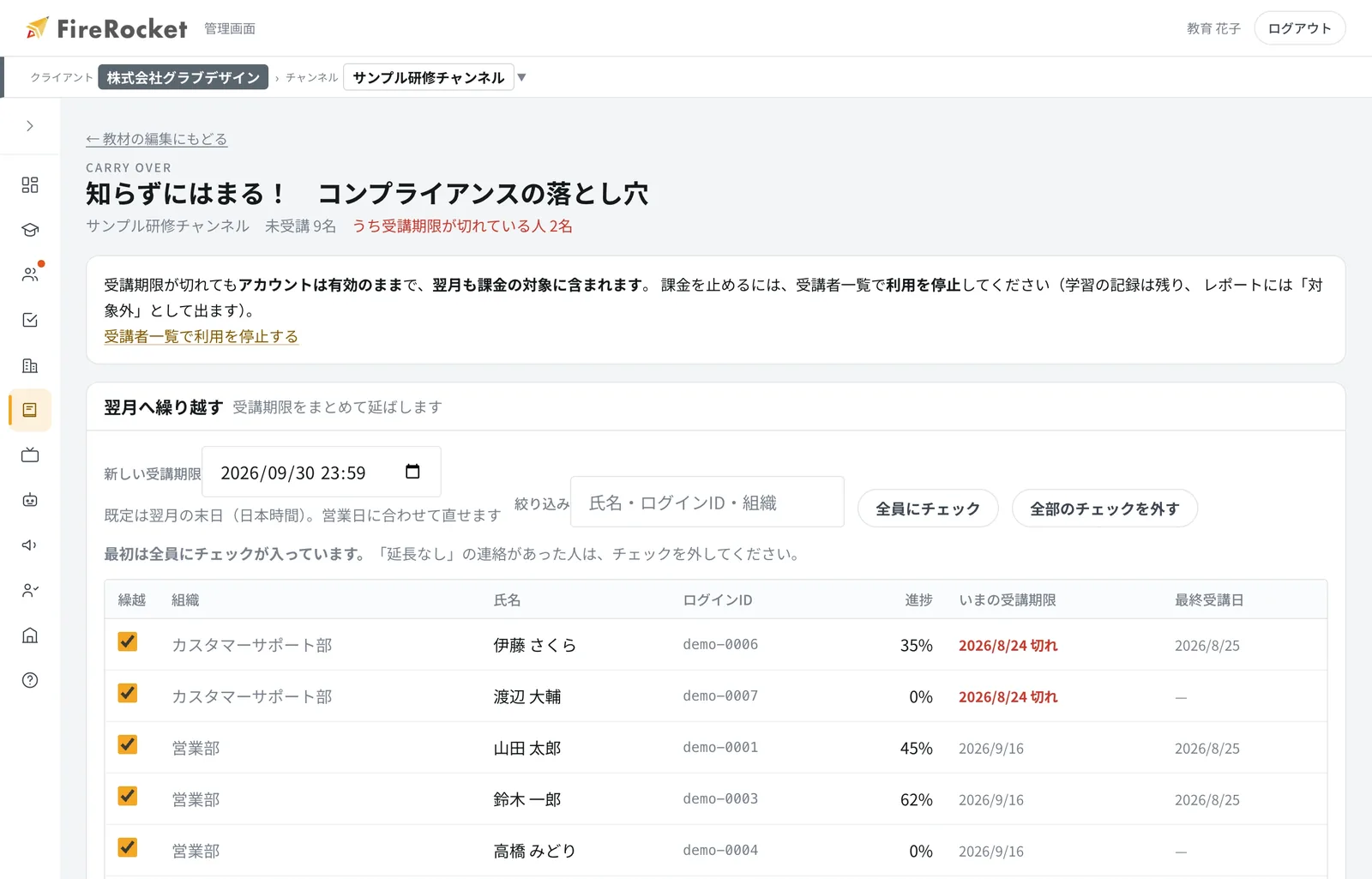Open the channel dropdown triangle
Viewport: 1372px width, 879px height.
tap(521, 77)
